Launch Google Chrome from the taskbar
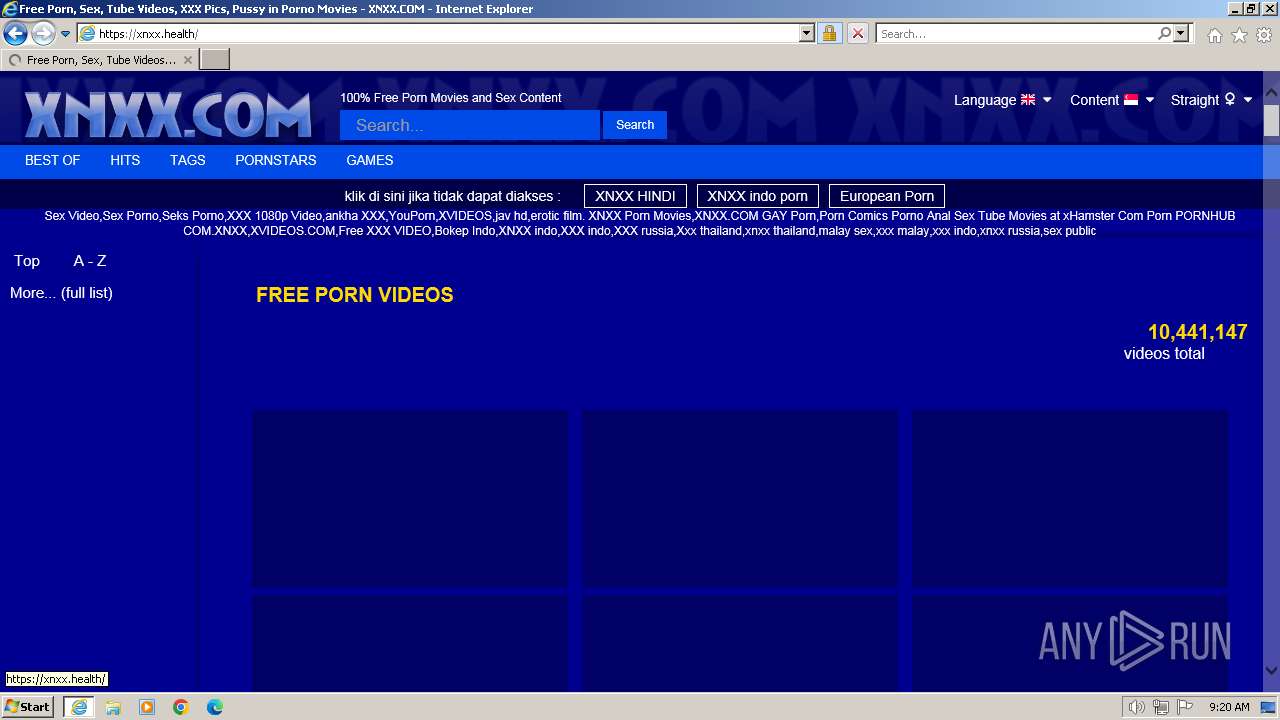Image resolution: width=1280 pixels, height=720 pixels. point(181,707)
